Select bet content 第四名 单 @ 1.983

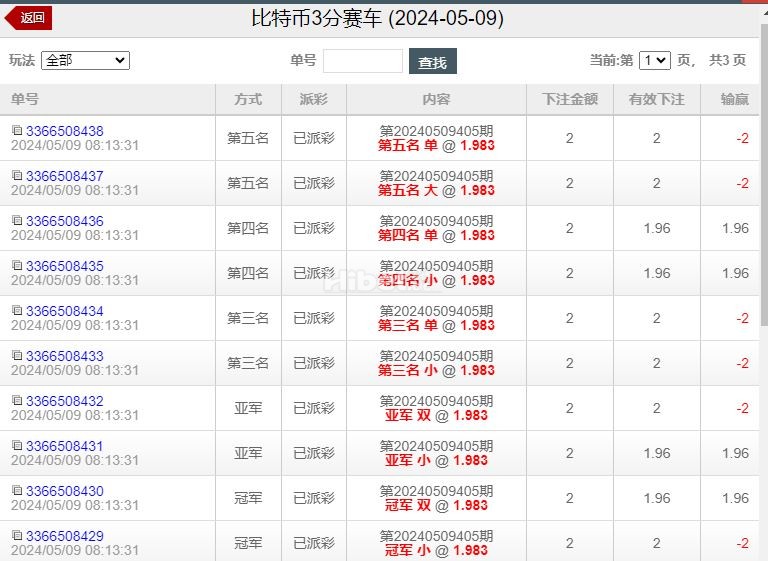436,236
